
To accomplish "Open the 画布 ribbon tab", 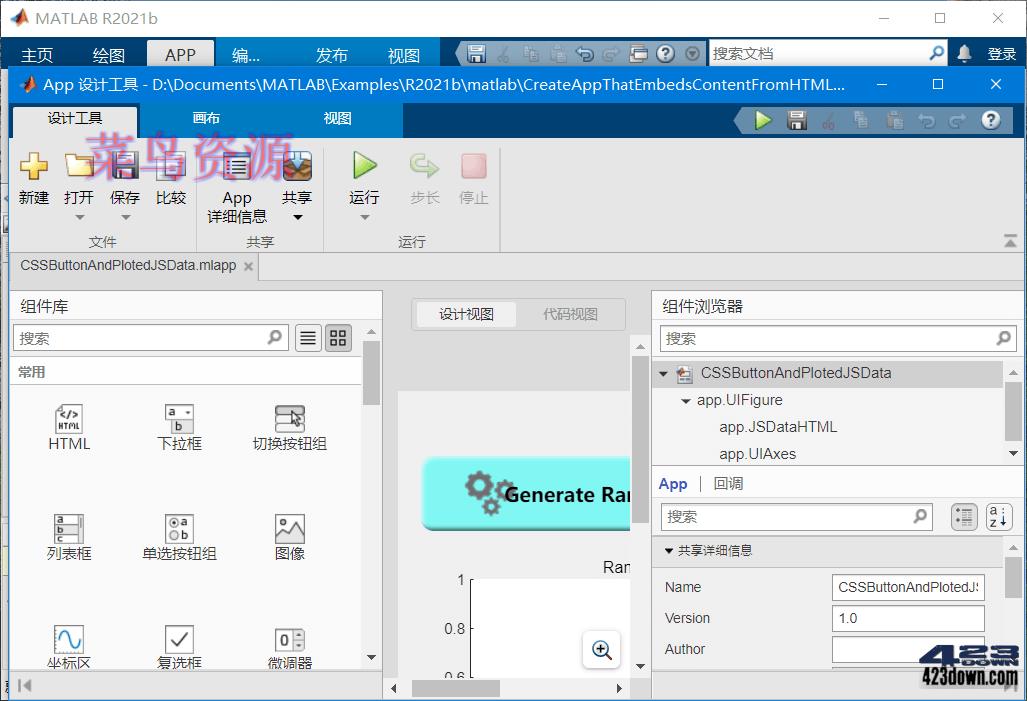I will [205, 119].
